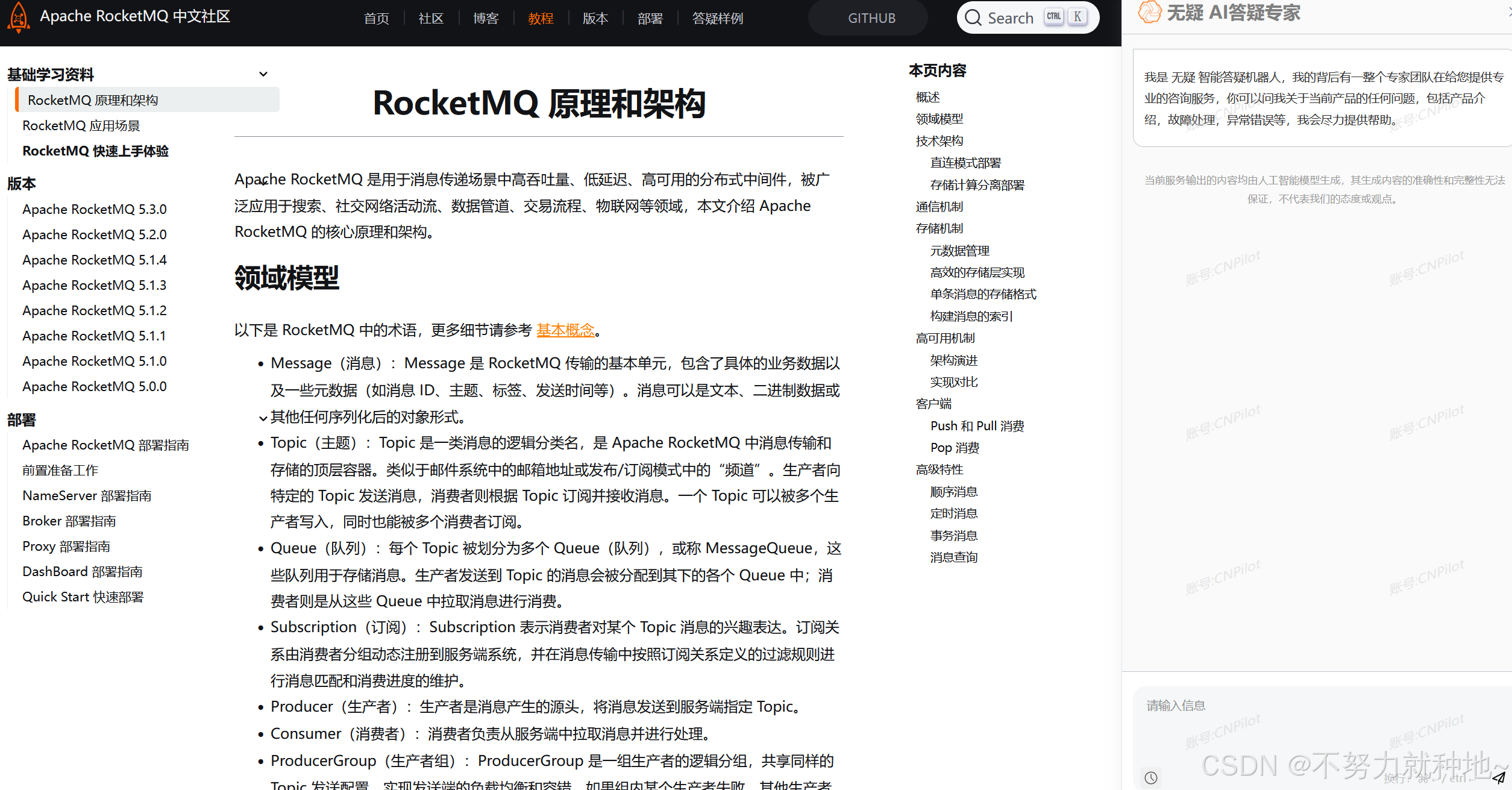Click the search magnifier icon
Image resolution: width=1512 pixels, height=790 pixels.
pyautogui.click(x=973, y=17)
